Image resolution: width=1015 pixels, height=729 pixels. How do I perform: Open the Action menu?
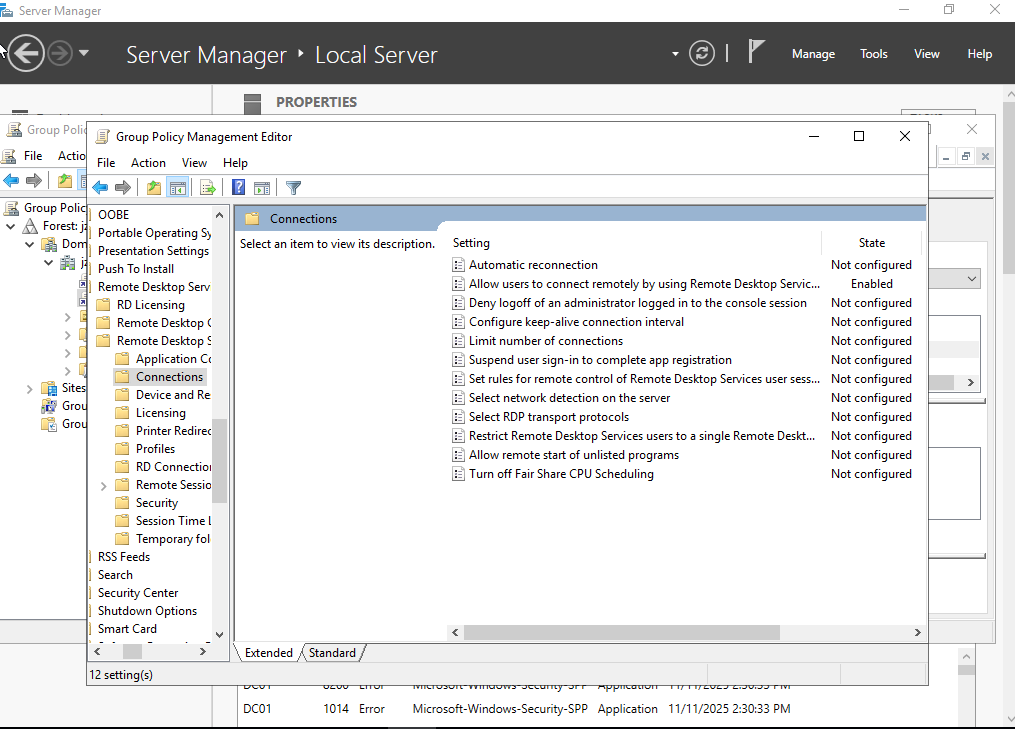[x=148, y=162]
